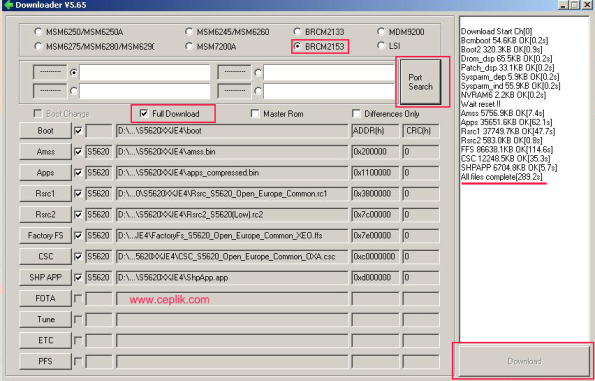
Task: Check the PFS row checkbox
Action: (x=78, y=361)
